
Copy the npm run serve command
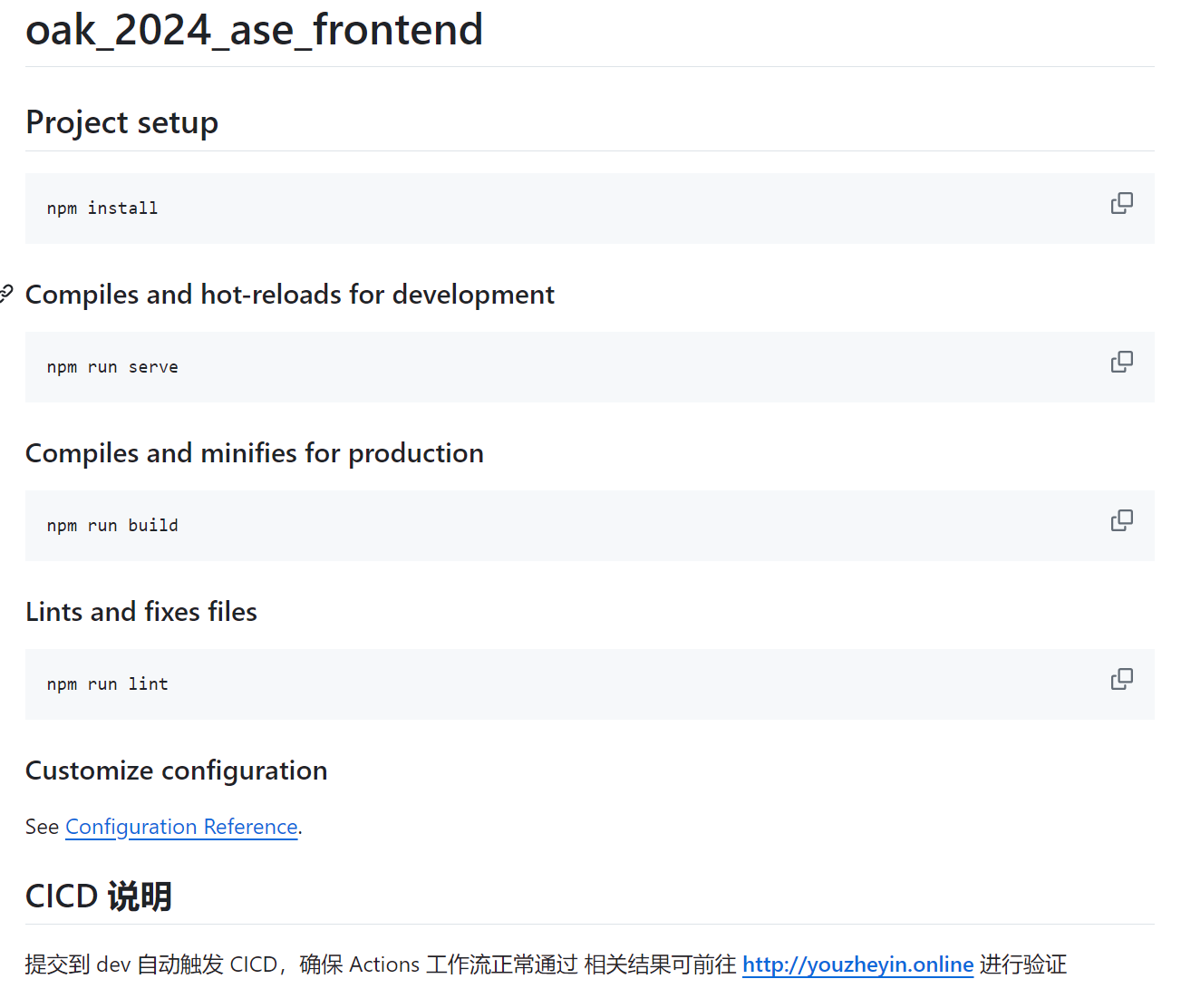tap(1121, 363)
